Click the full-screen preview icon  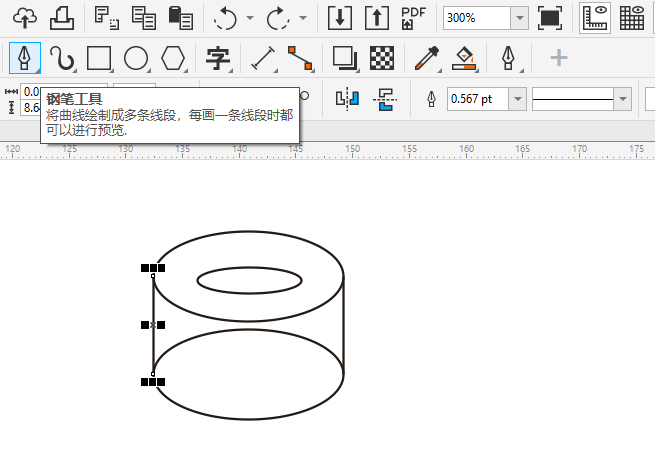549,18
